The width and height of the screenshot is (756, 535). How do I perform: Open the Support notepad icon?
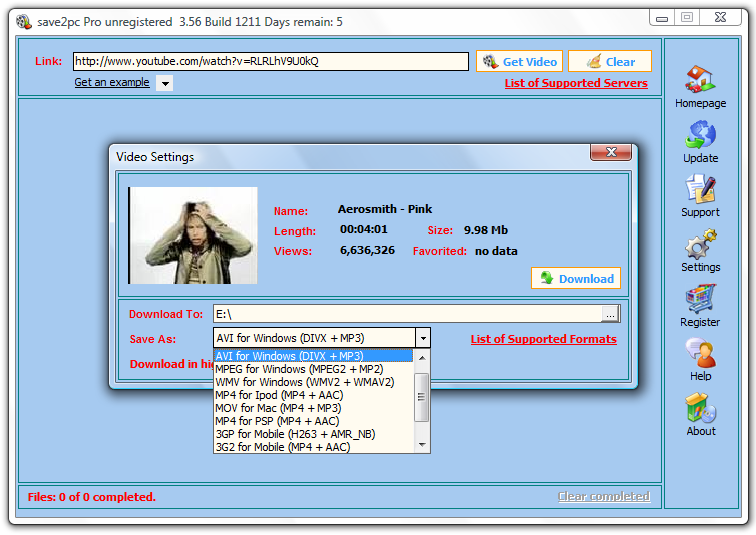(x=700, y=189)
